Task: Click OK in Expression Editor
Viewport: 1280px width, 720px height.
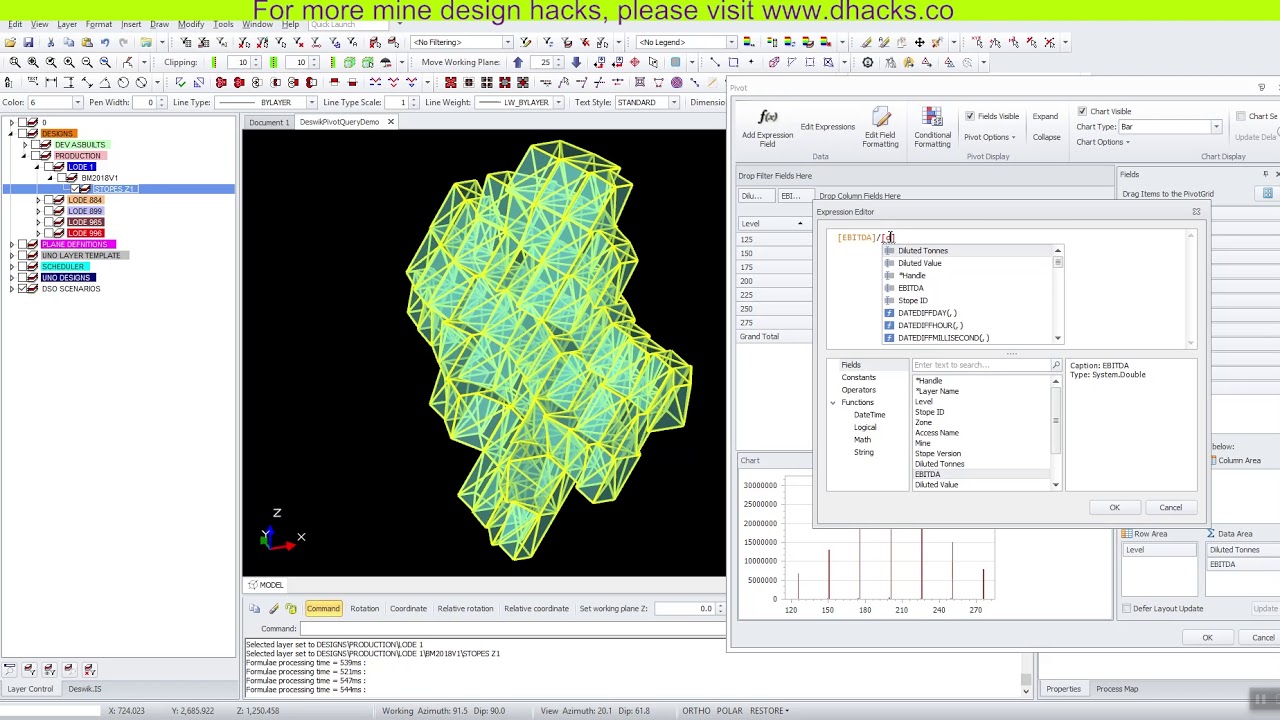Action: pyautogui.click(x=1114, y=507)
